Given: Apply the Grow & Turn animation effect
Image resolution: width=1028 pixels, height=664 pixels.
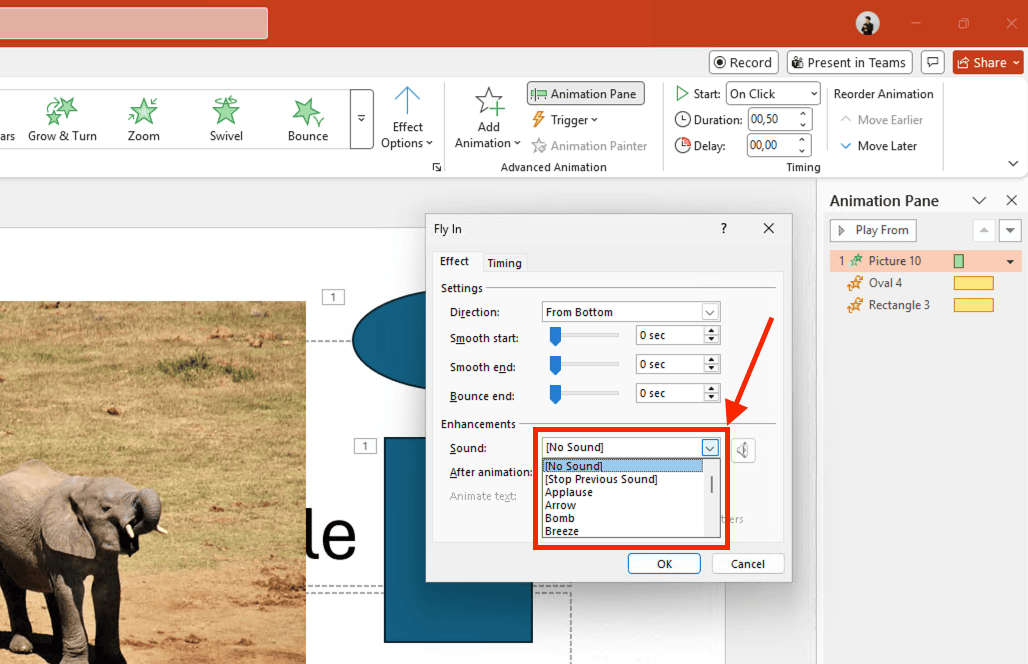Looking at the screenshot, I should click(62, 119).
